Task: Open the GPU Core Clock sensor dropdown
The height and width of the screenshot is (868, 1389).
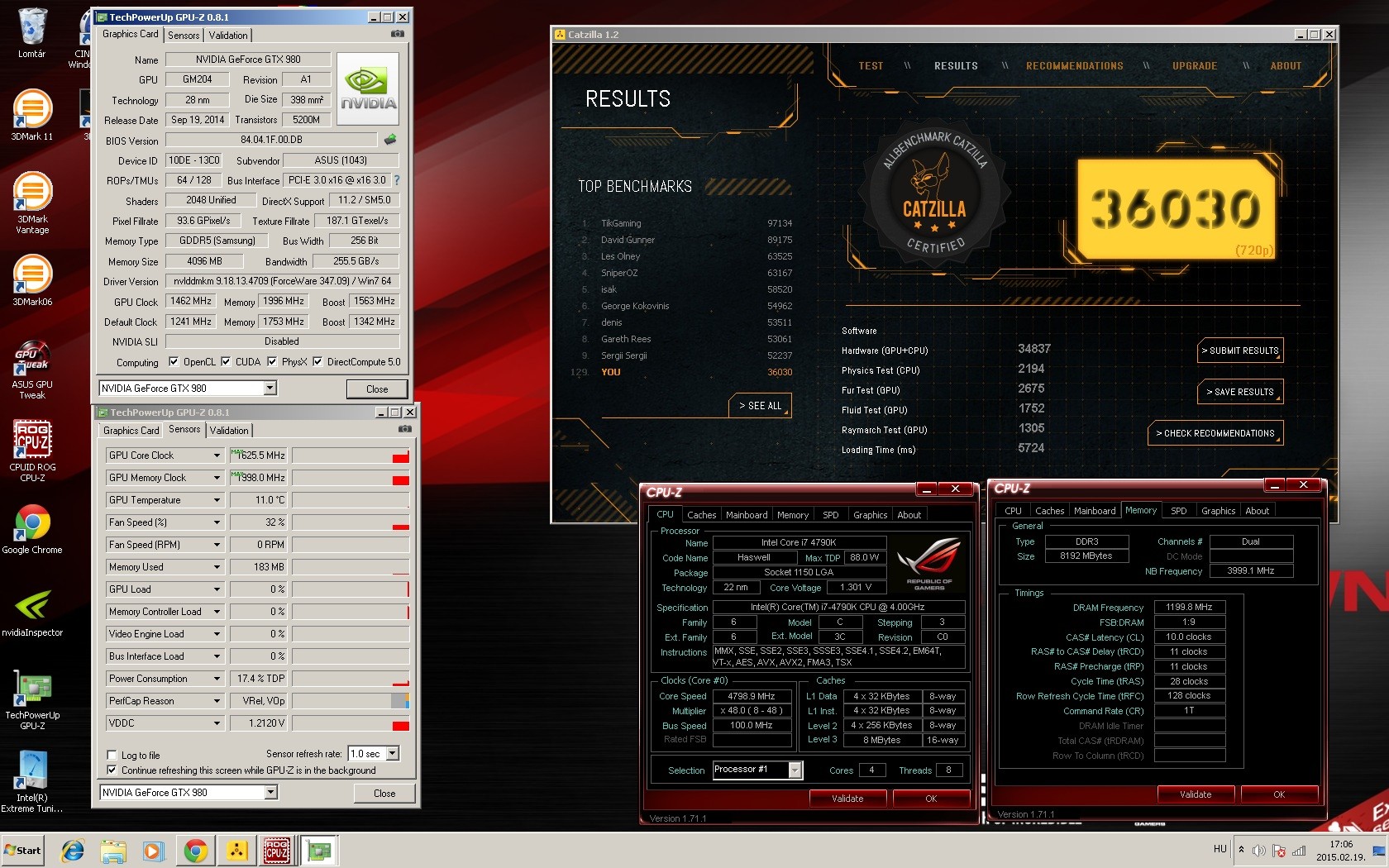Action: coord(217,455)
